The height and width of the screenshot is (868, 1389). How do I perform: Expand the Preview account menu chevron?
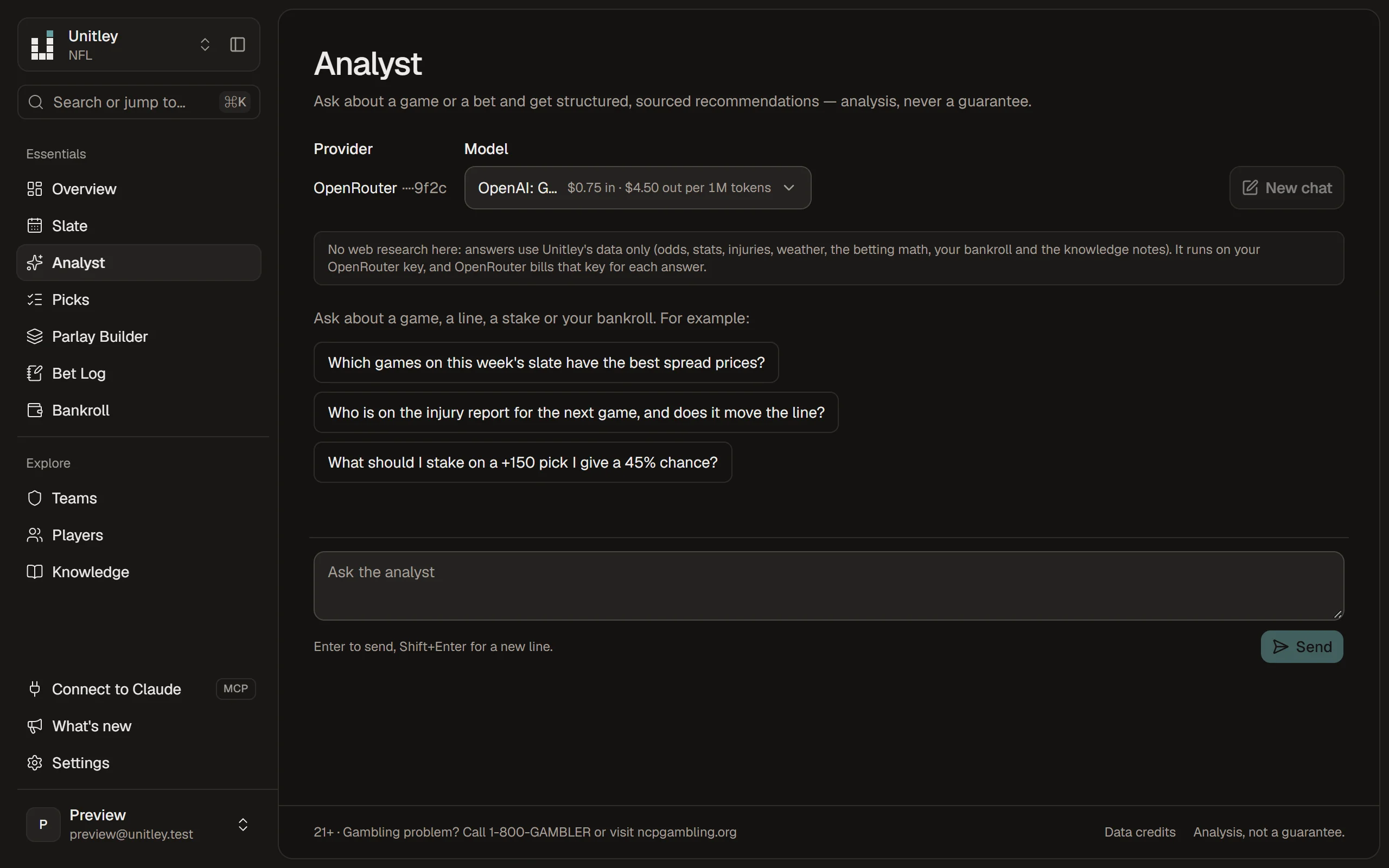pyautogui.click(x=243, y=825)
